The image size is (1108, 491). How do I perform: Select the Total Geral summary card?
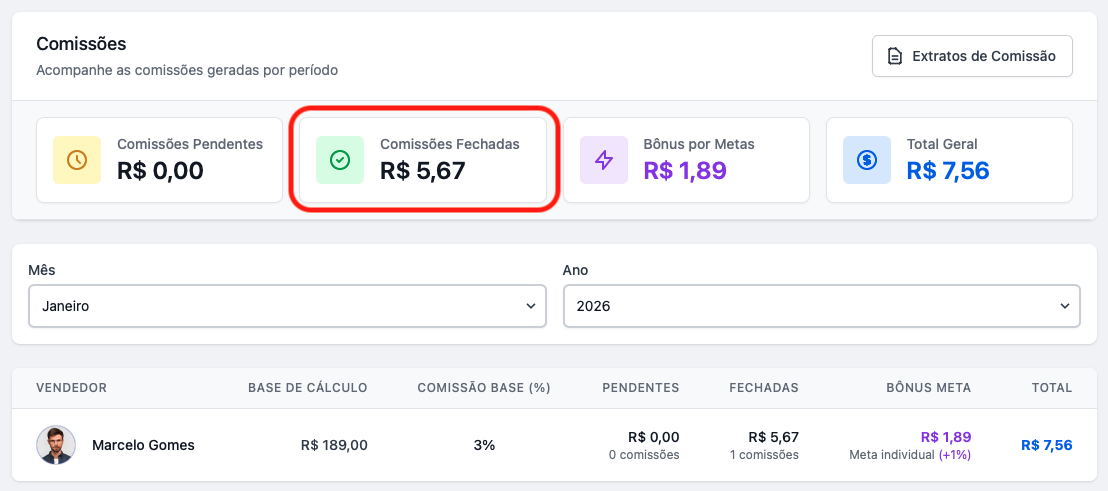[949, 160]
